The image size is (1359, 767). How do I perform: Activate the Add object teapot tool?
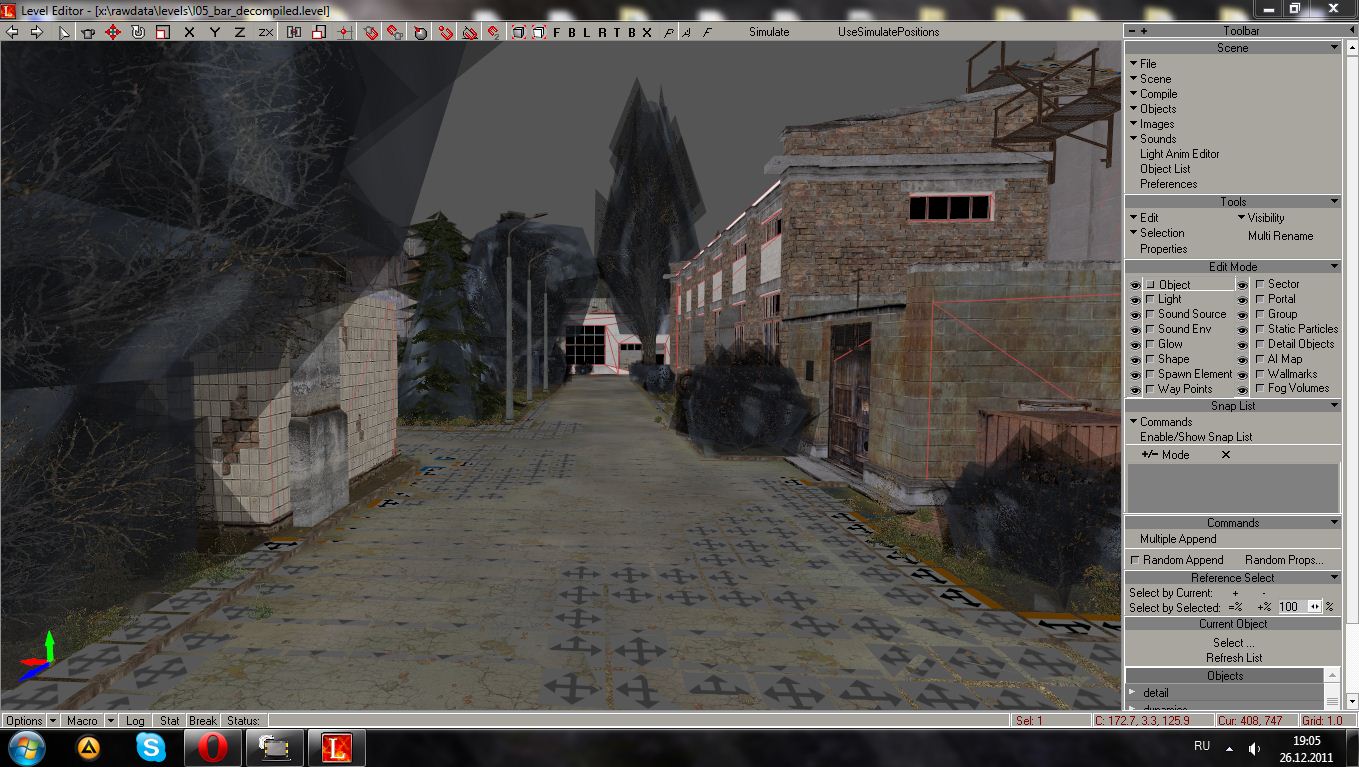(88, 32)
